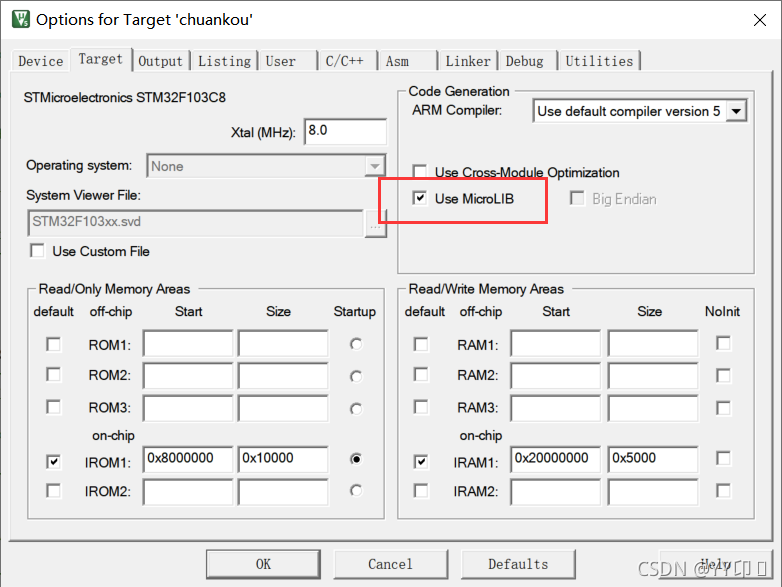This screenshot has width=782, height=587.
Task: Toggle the IRAM1 default checkbox
Action: coord(421,462)
